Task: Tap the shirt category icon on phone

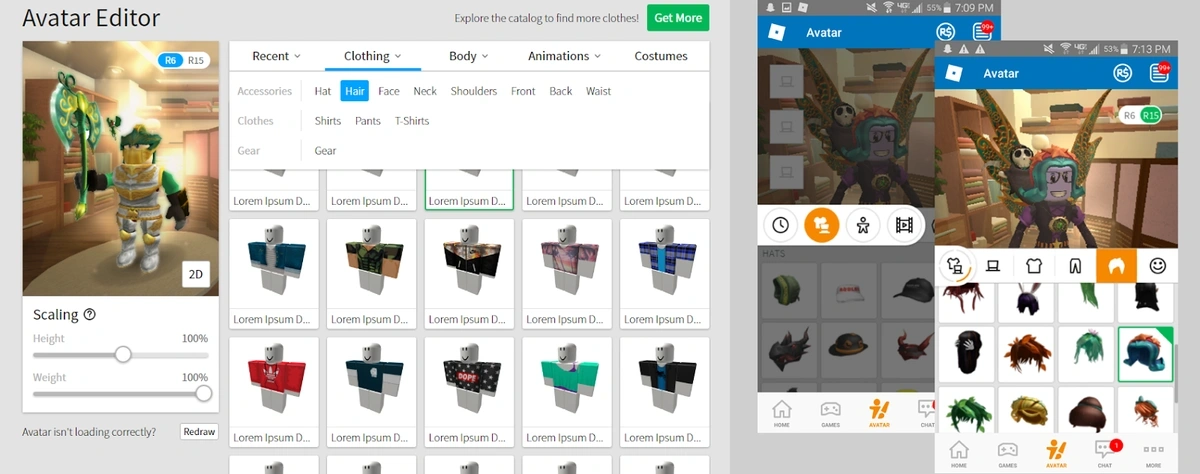Action: click(1035, 265)
